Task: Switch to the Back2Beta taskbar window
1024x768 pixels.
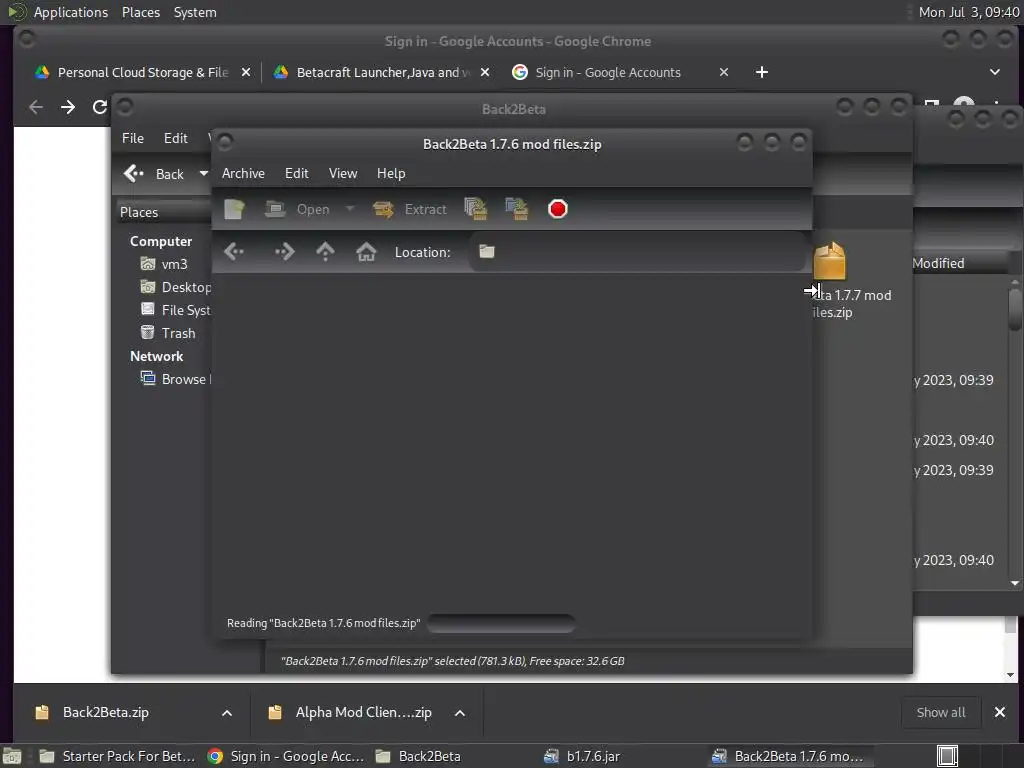Action: 418,756
